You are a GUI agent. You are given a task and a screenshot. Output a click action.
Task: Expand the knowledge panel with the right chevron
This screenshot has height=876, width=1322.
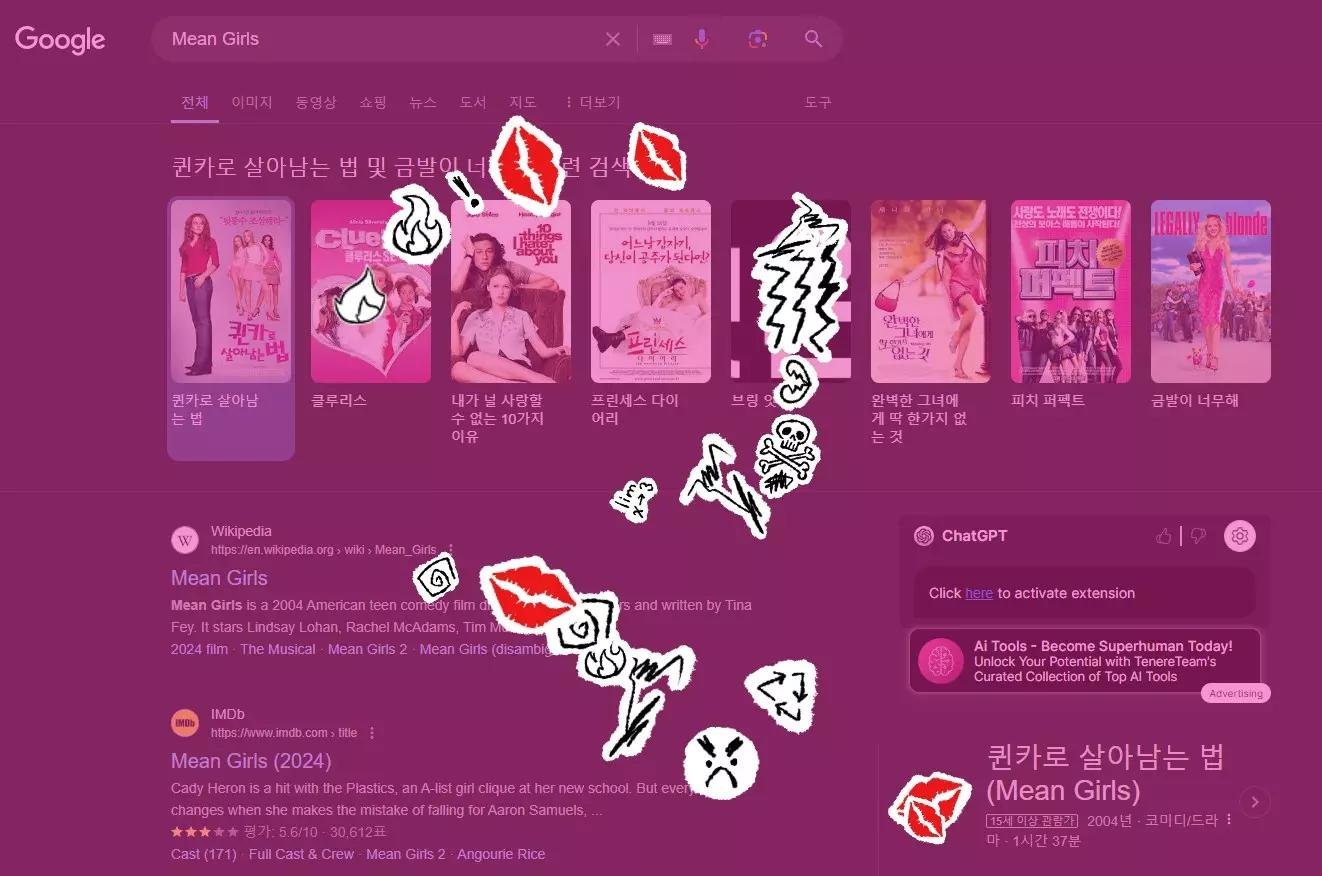point(1255,801)
